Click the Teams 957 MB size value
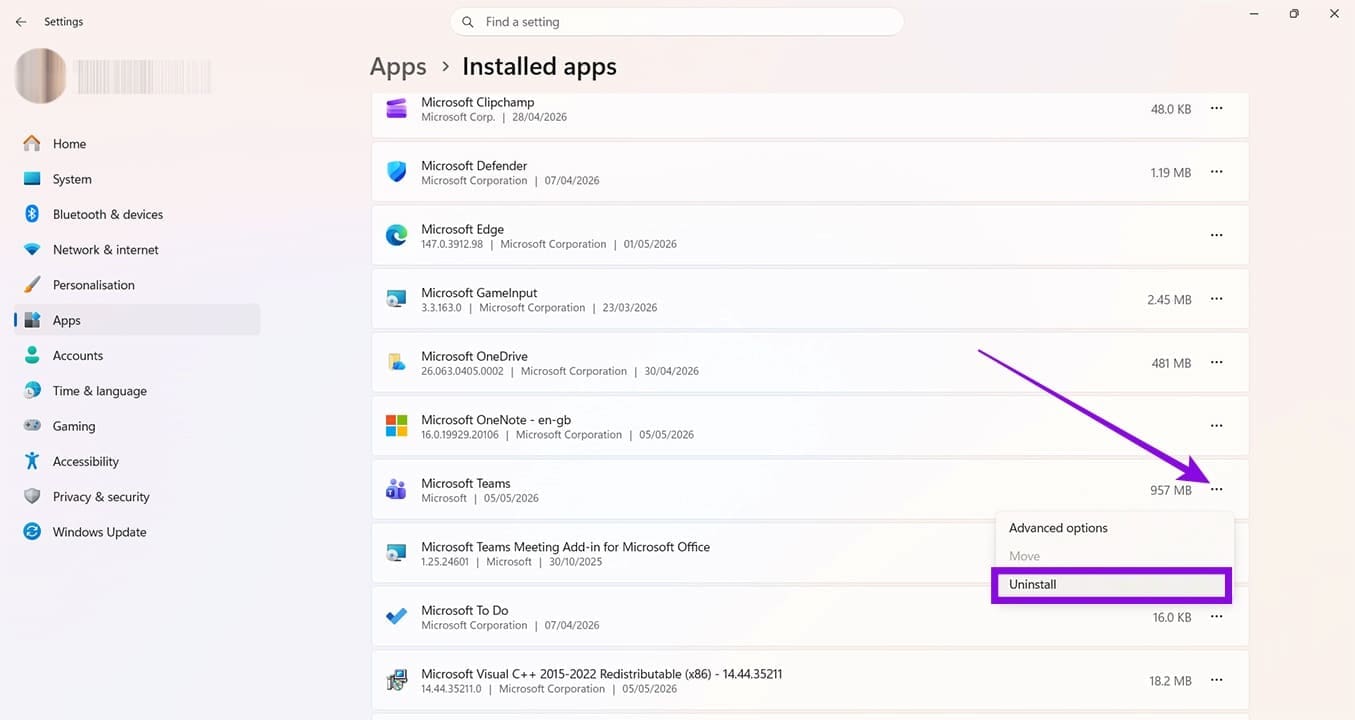1355x720 pixels. click(1171, 490)
